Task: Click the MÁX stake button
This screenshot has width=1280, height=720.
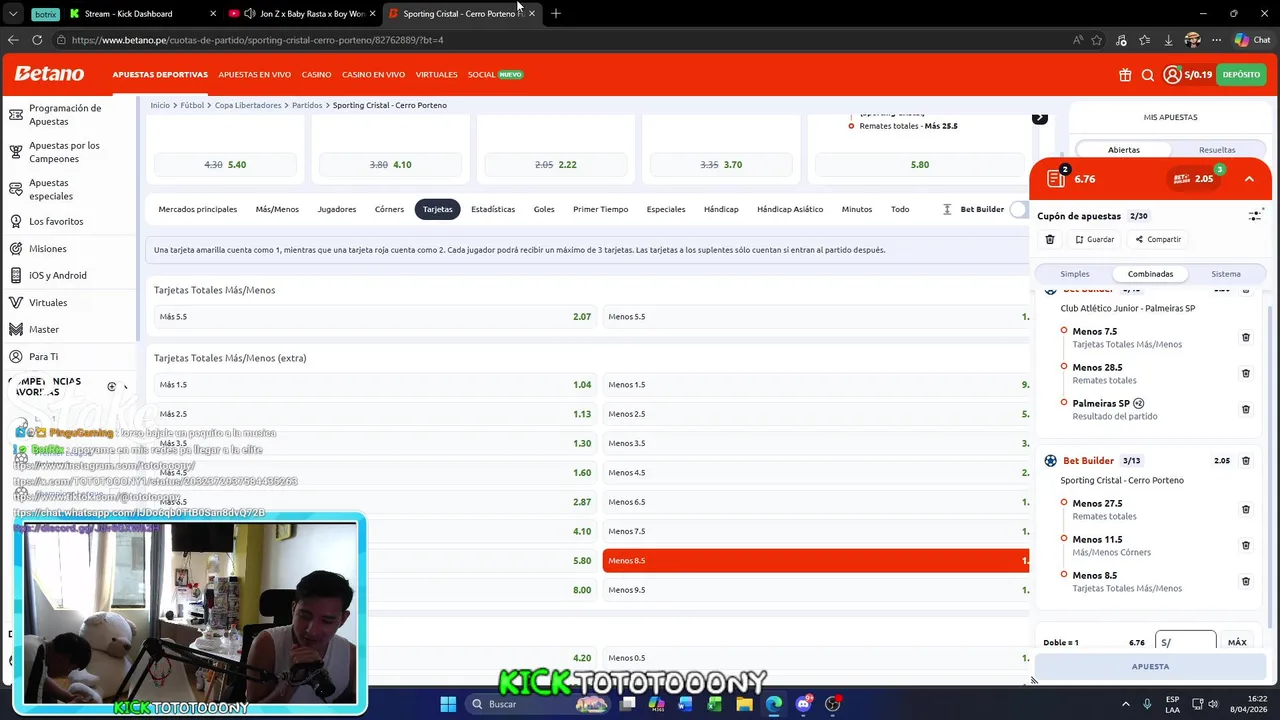Action: coord(1237,643)
